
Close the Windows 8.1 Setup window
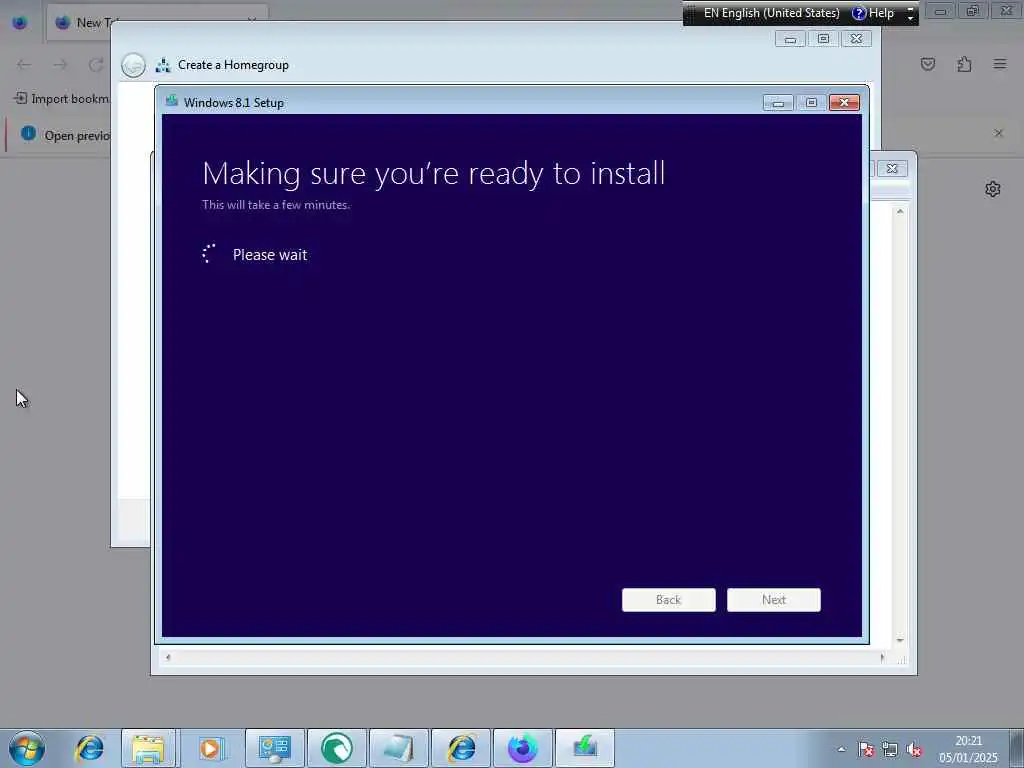844,103
